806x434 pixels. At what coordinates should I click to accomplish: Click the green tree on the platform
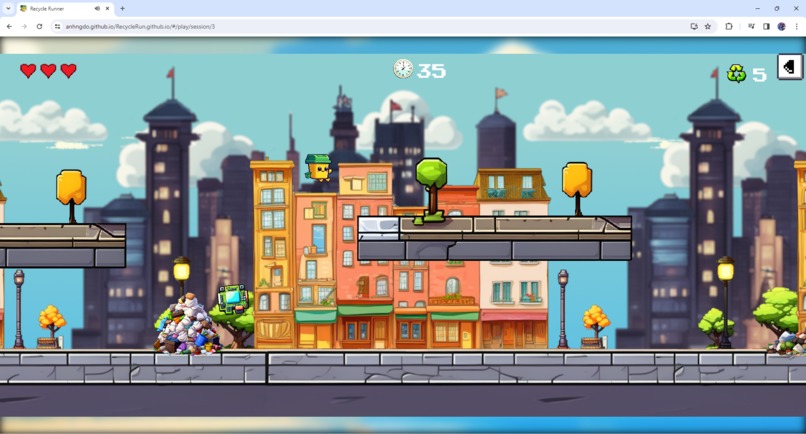pos(430,191)
